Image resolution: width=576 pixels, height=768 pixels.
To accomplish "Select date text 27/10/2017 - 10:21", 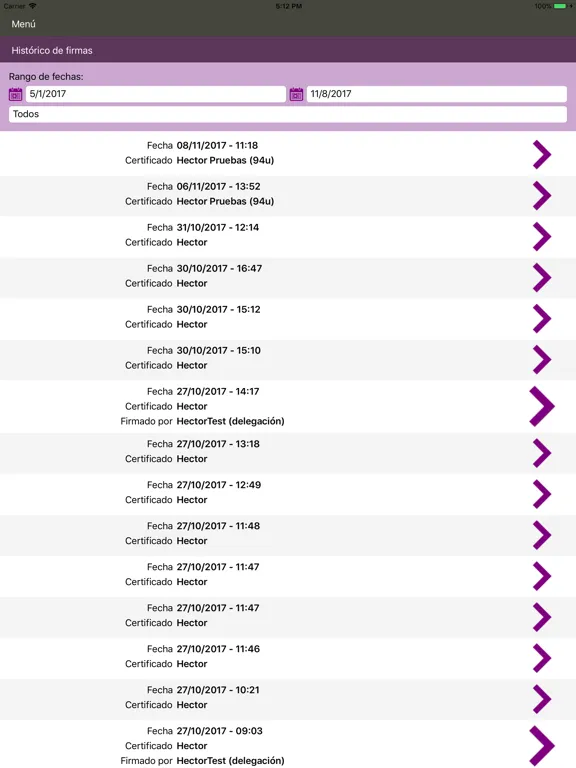I will point(218,691).
